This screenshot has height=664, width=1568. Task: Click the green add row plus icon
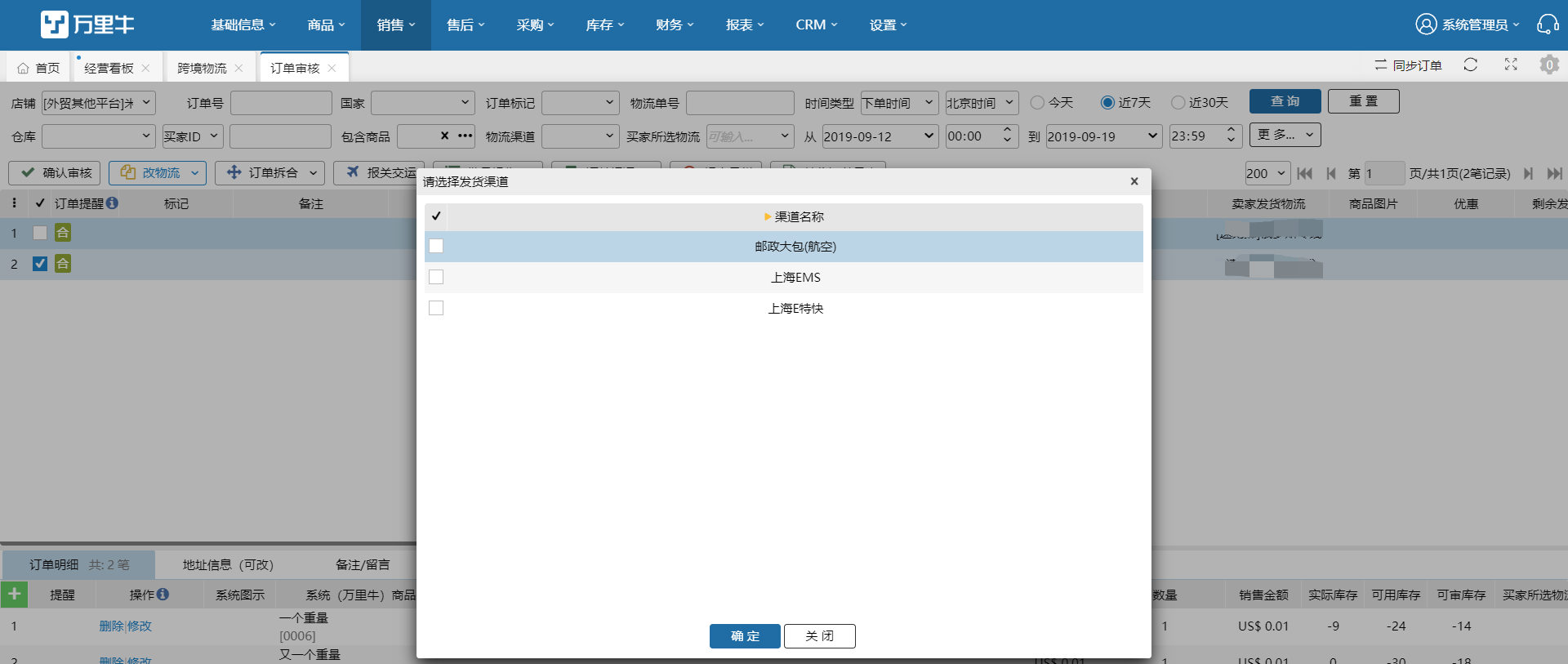tap(14, 594)
